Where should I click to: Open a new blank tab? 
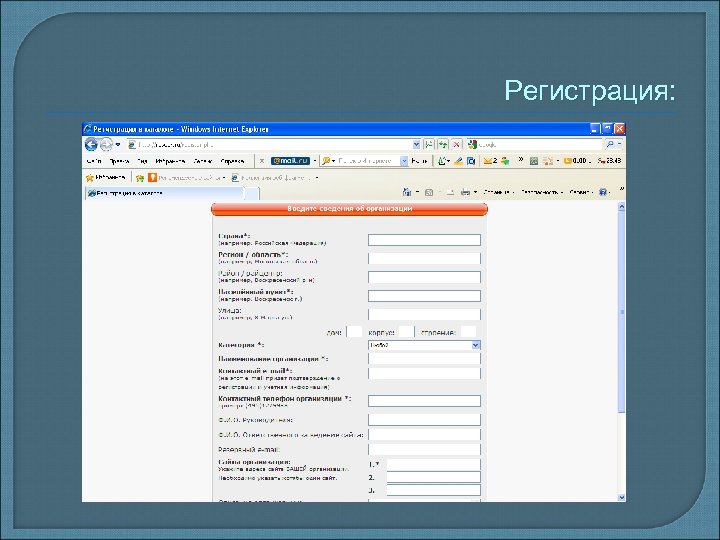click(x=252, y=193)
